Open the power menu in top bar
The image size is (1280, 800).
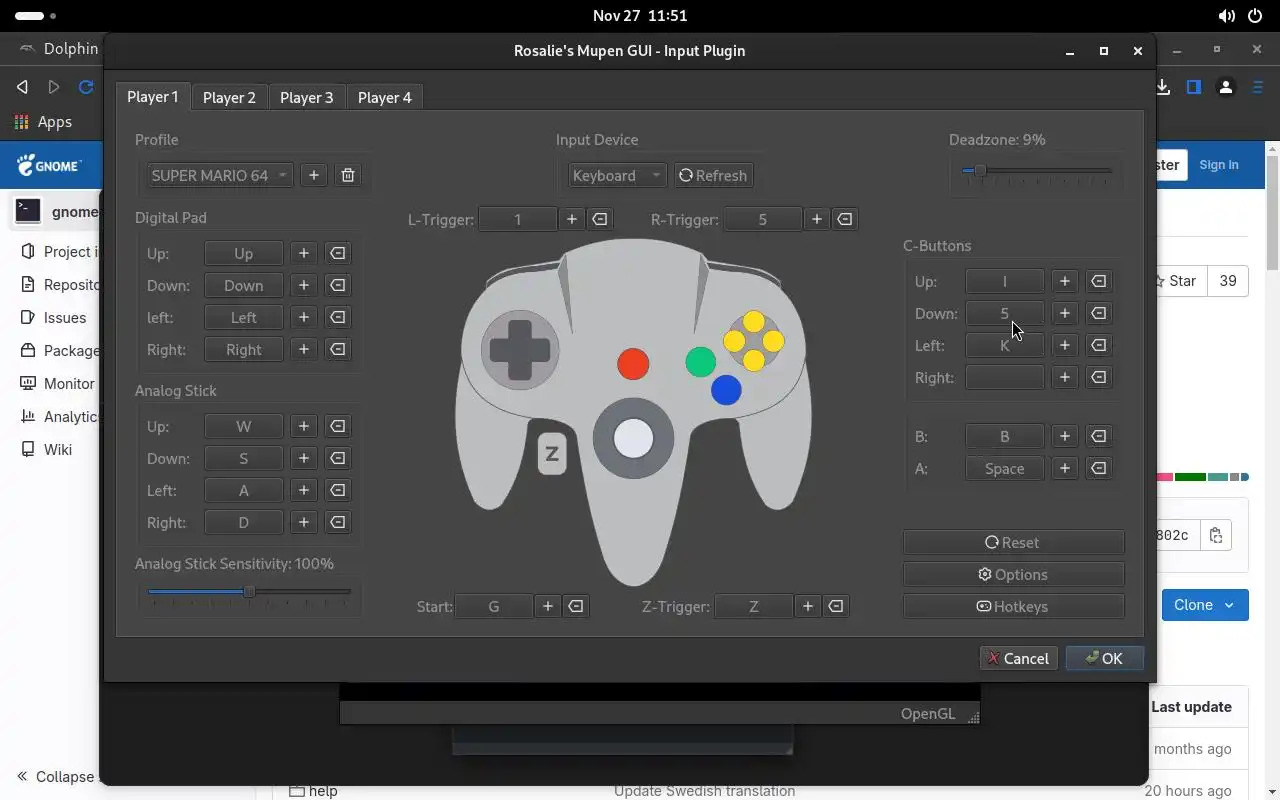[x=1255, y=16]
